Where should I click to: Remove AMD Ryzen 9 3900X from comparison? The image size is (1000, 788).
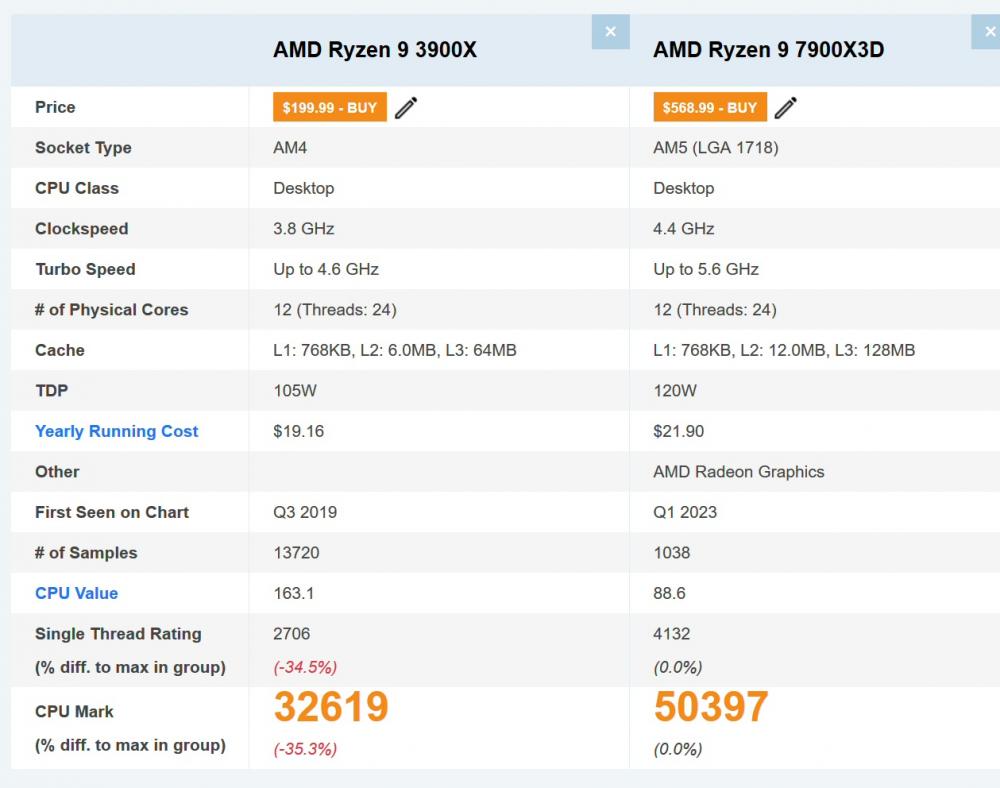pos(610,32)
